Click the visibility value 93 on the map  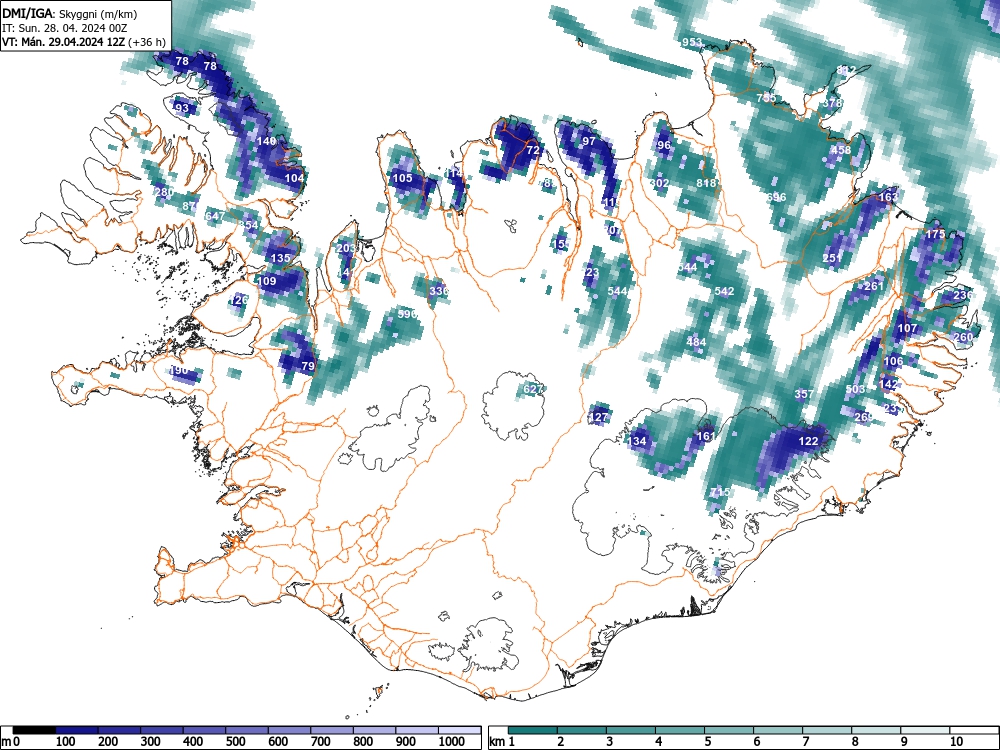[182, 108]
